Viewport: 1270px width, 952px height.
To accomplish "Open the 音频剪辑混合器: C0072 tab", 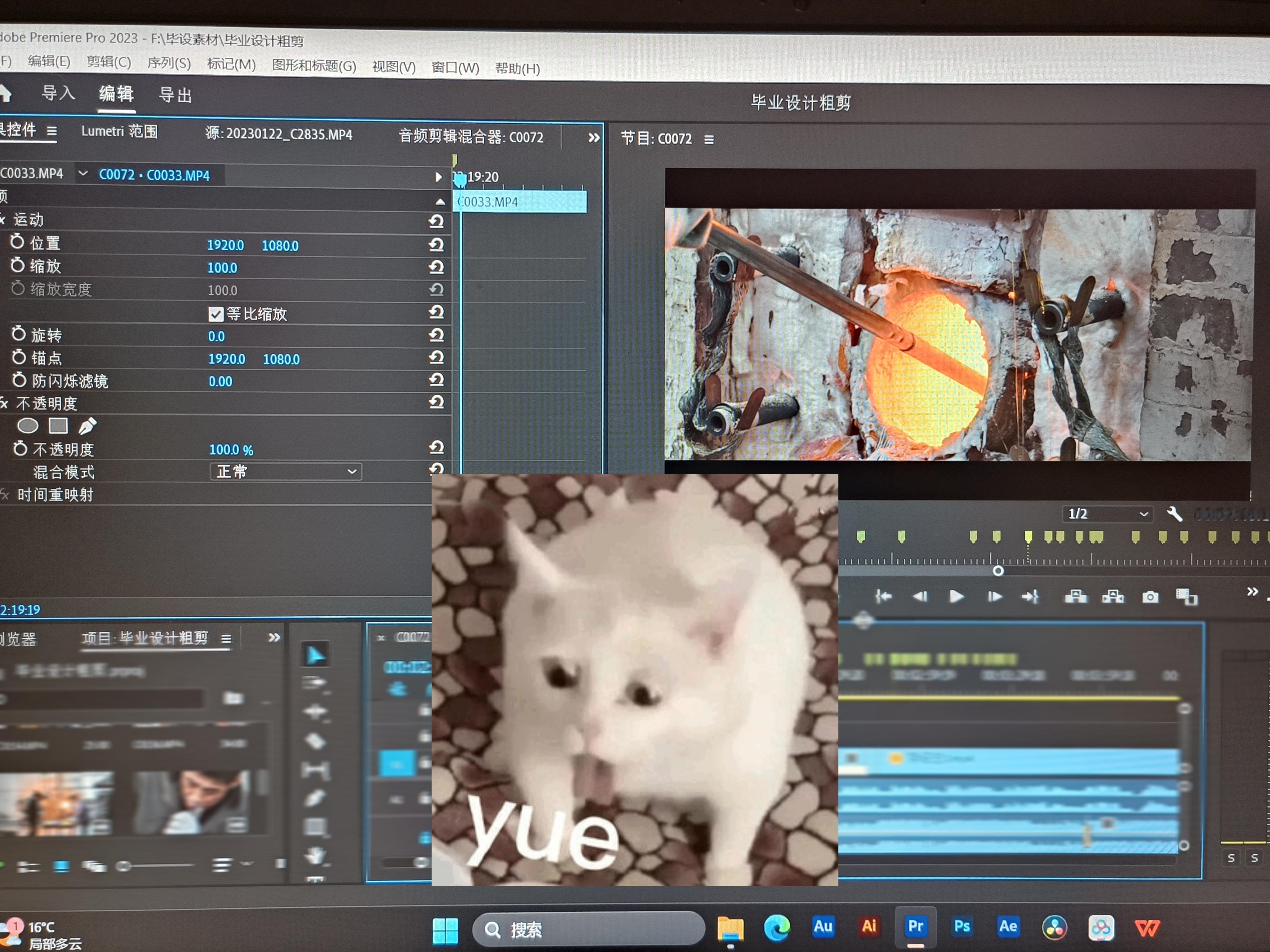I will coord(471,137).
